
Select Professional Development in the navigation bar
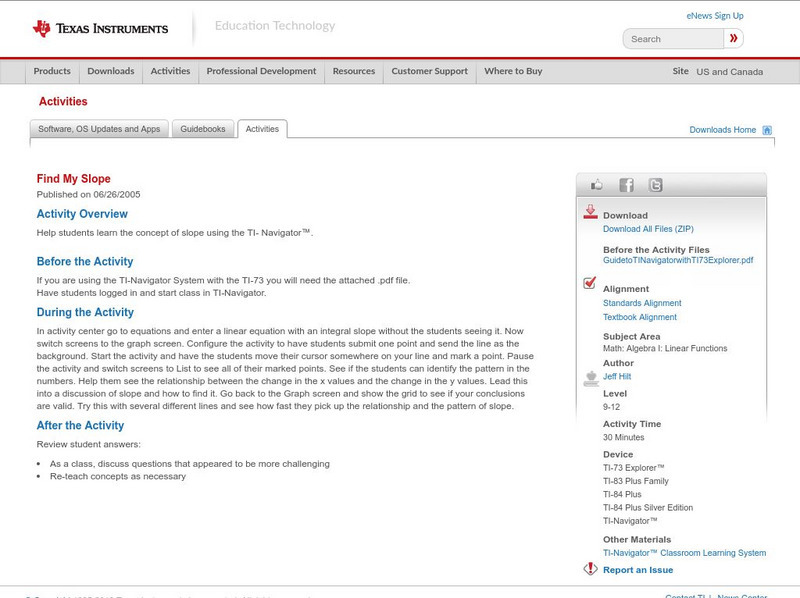(x=263, y=71)
